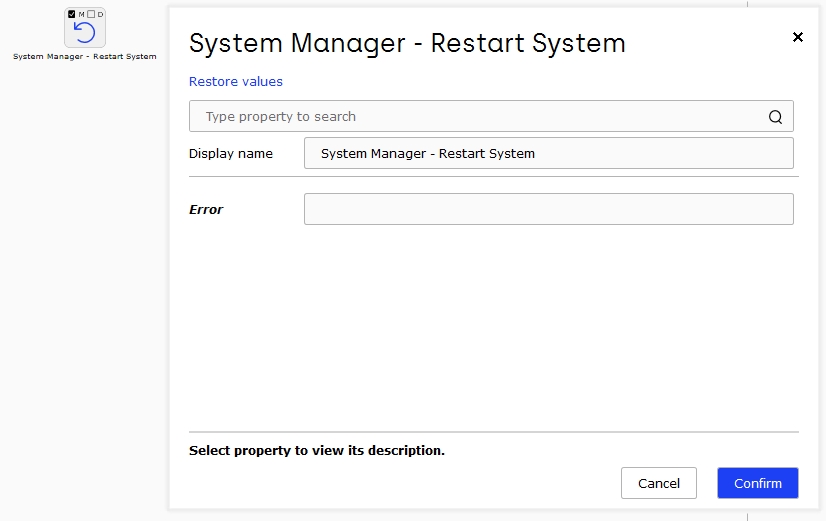Image resolution: width=826 pixels, height=521 pixels.
Task: Cancel the dialog changes
Action: click(658, 483)
